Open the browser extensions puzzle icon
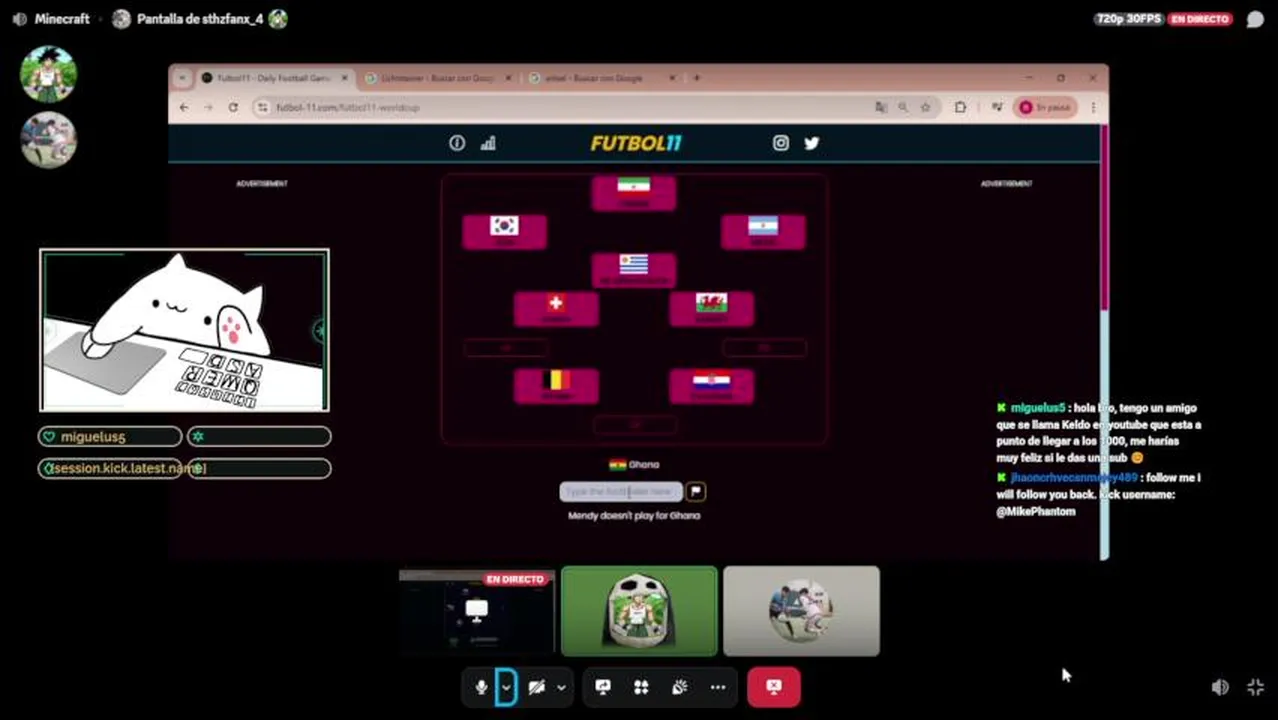This screenshot has width=1278, height=720. click(x=961, y=107)
